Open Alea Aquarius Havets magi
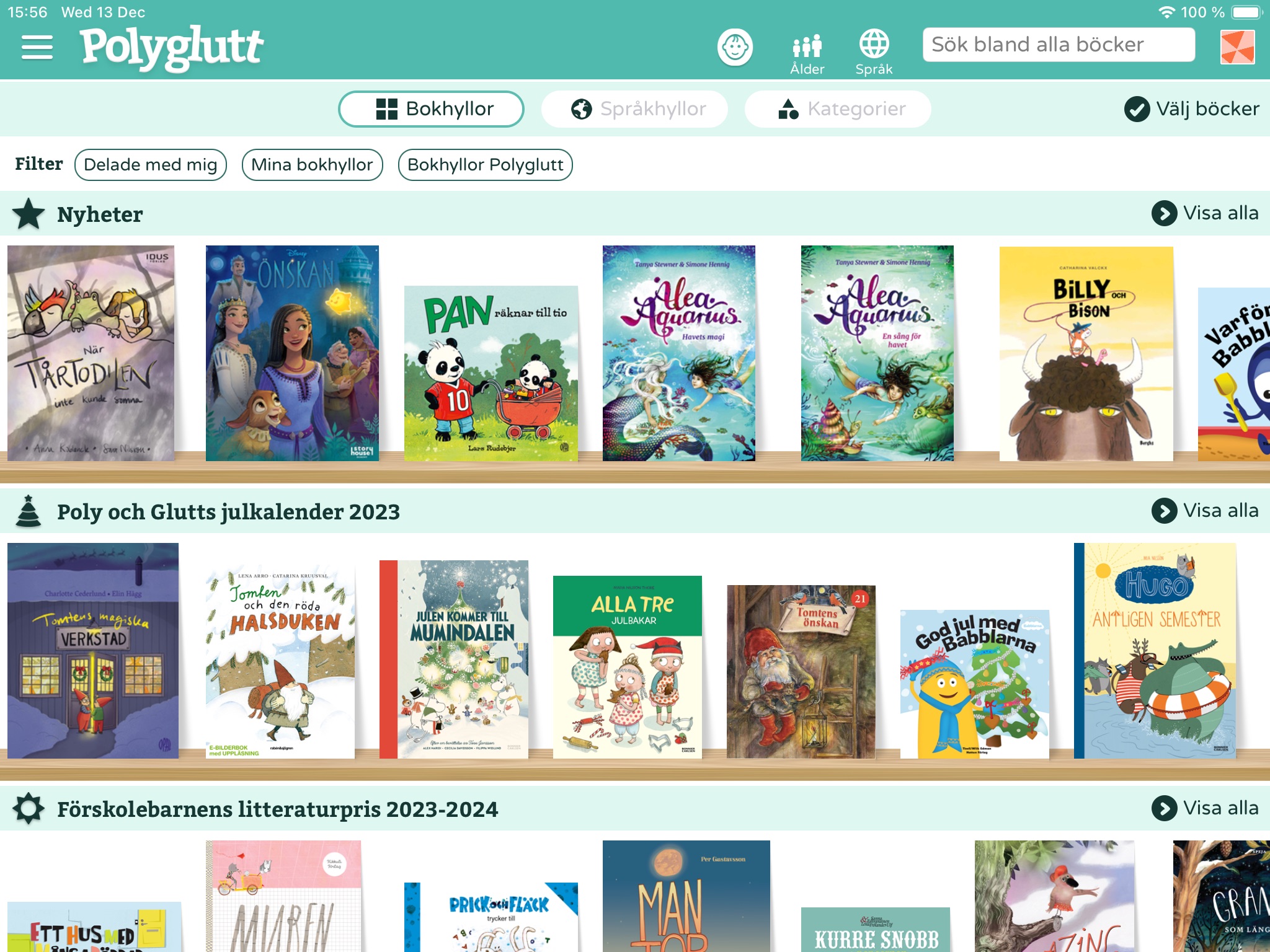1270x952 pixels. coord(679,353)
